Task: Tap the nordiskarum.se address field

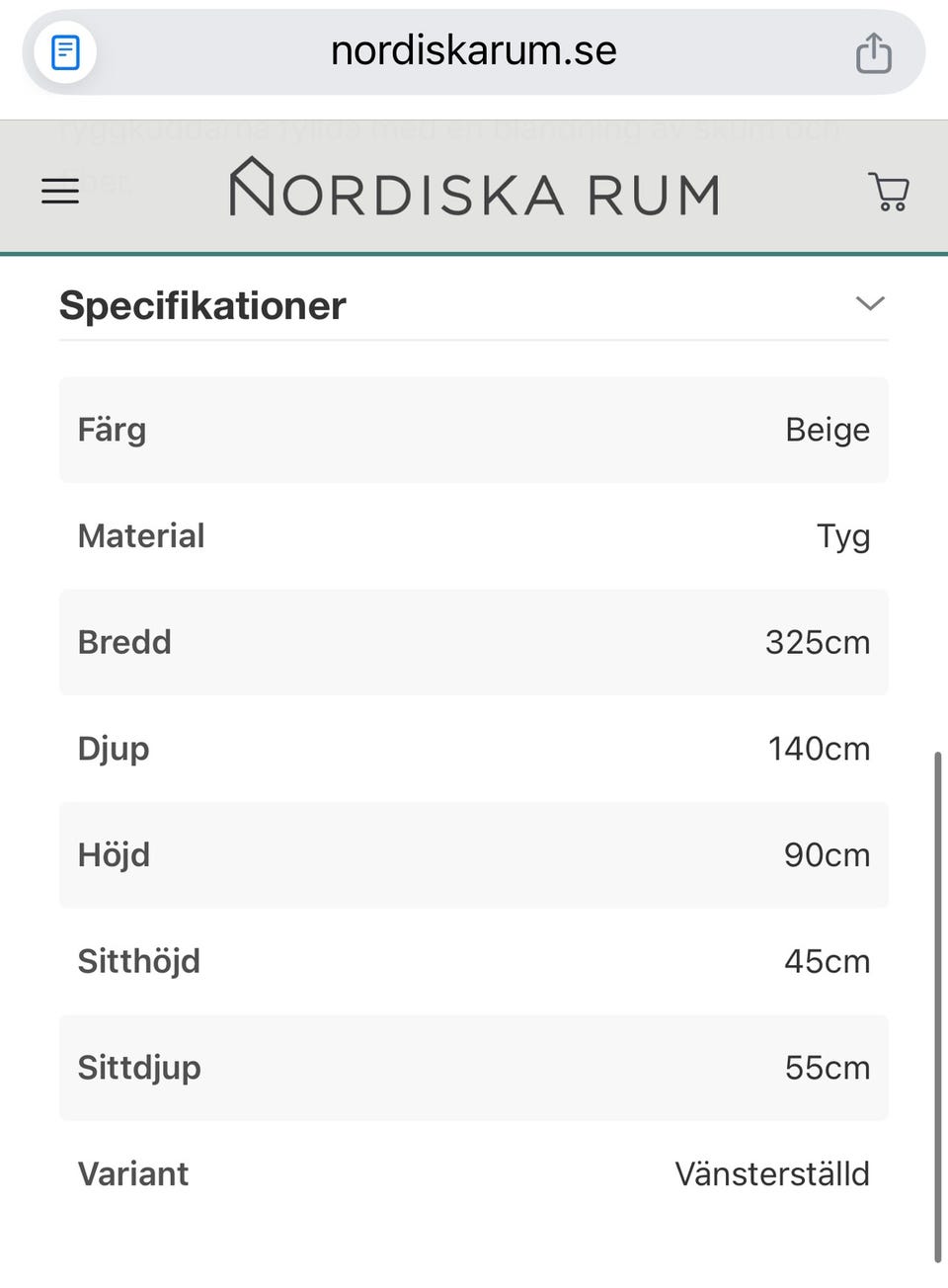Action: pos(474,51)
